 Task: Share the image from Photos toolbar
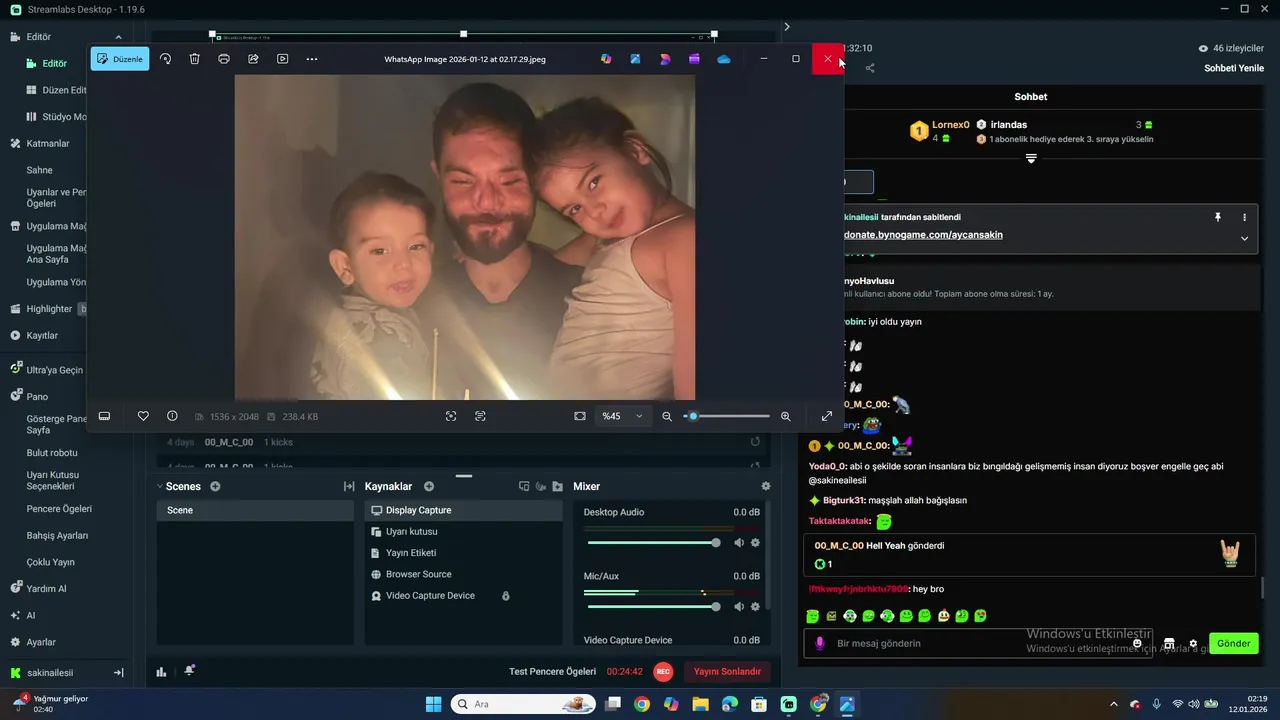(x=253, y=59)
